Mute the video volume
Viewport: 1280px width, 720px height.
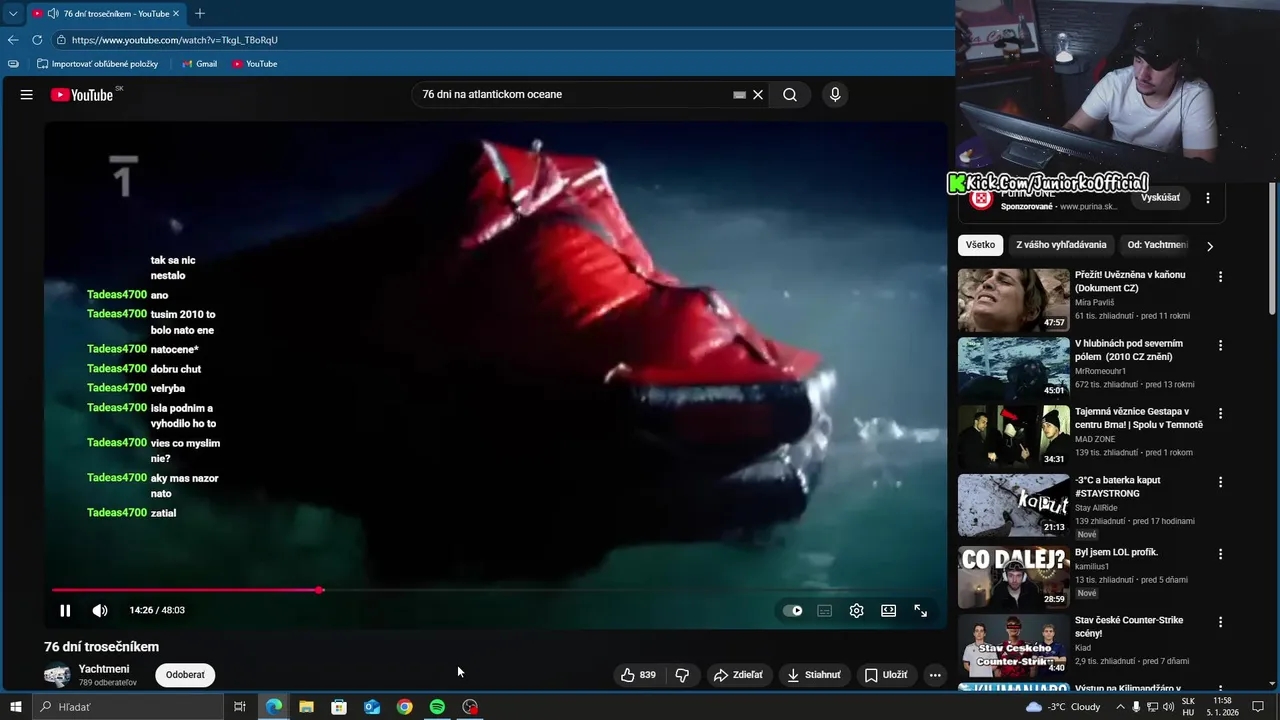(100, 611)
